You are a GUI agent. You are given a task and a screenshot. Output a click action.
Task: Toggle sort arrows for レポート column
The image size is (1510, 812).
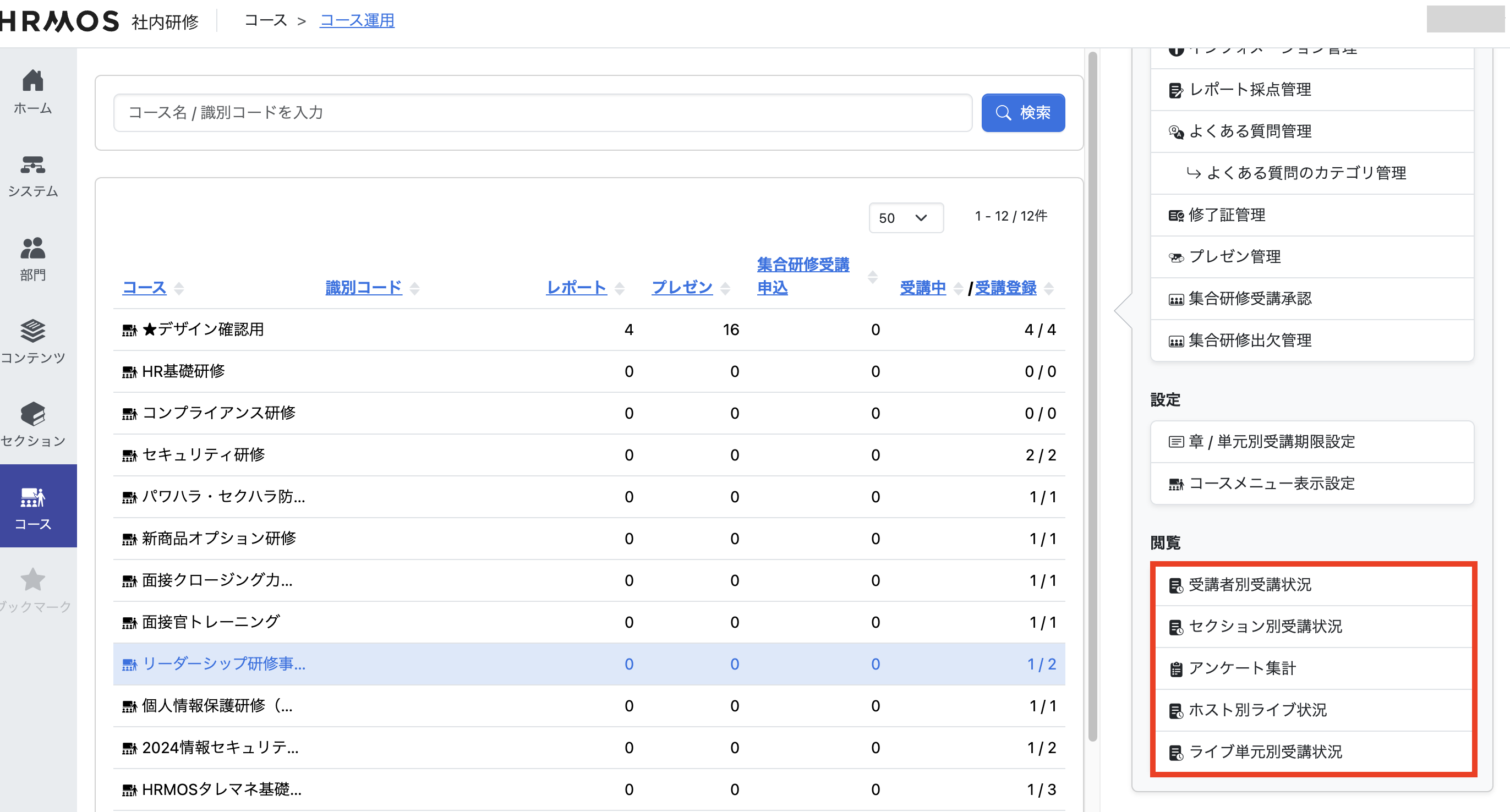pyautogui.click(x=620, y=288)
